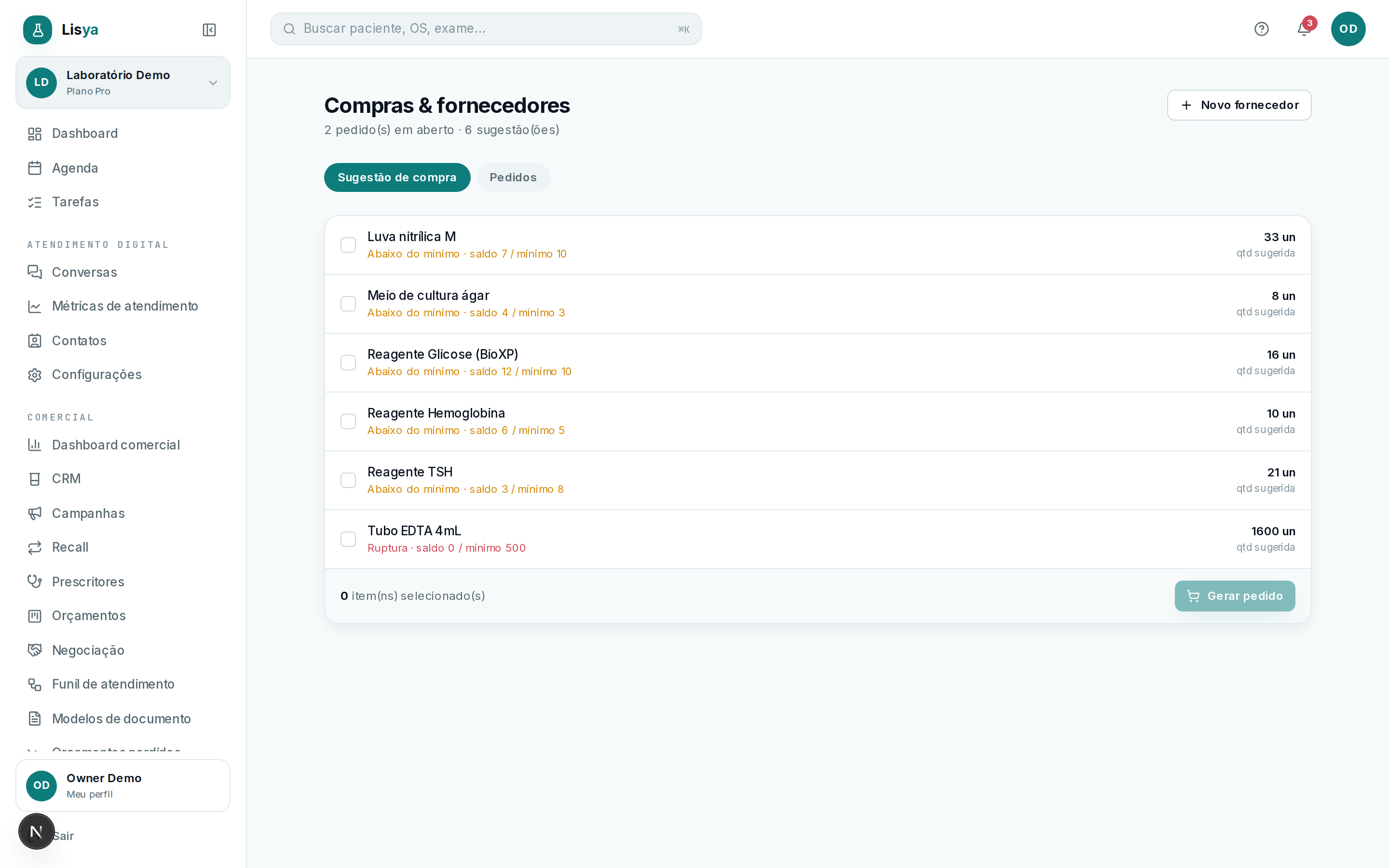Click the Agenda calendar icon

(x=34, y=168)
